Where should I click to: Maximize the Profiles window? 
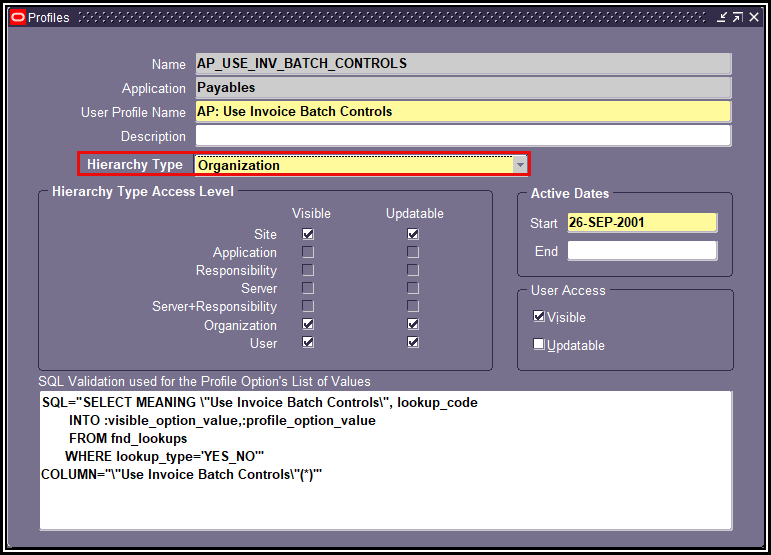(x=738, y=18)
